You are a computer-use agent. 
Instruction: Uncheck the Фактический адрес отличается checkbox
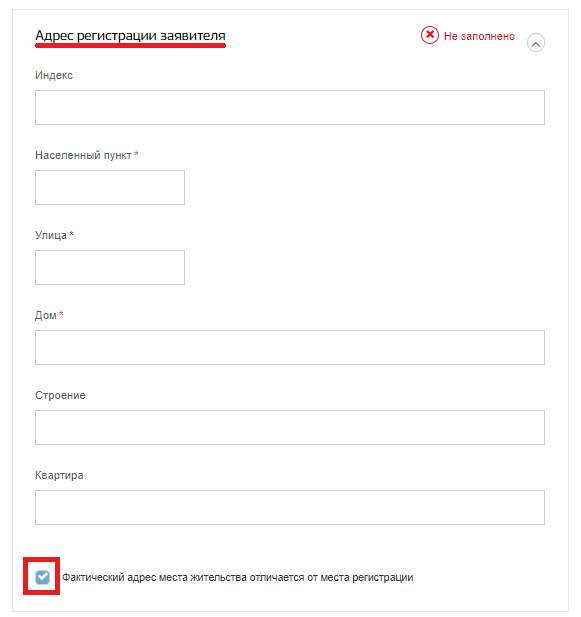[x=42, y=577]
